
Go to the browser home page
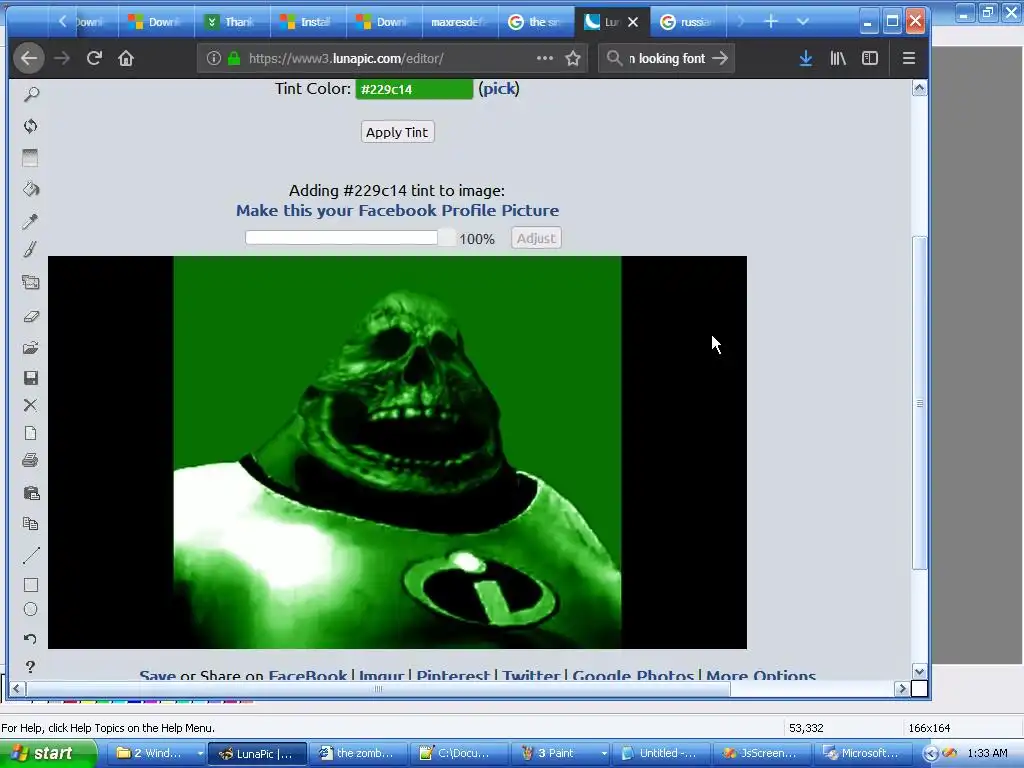tap(126, 58)
